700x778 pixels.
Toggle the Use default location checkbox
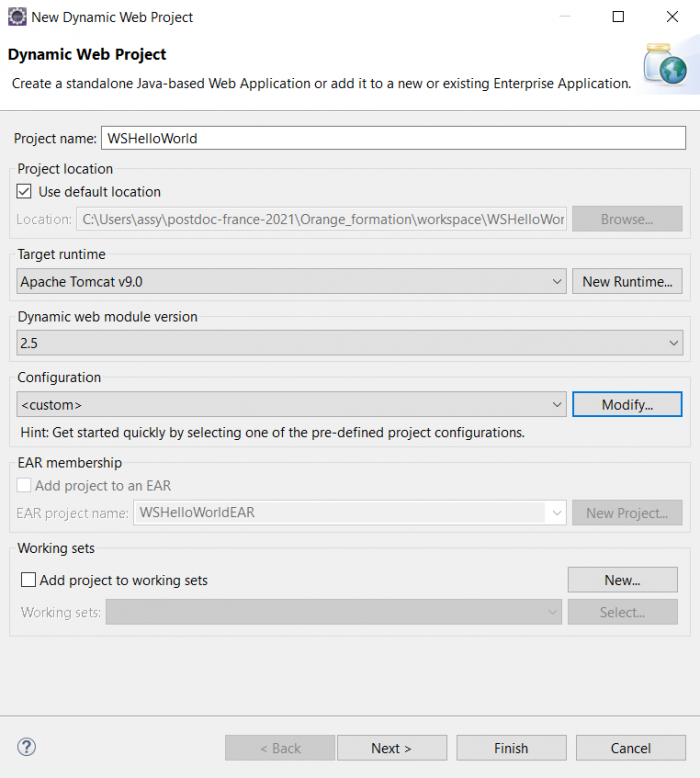click(x=24, y=192)
